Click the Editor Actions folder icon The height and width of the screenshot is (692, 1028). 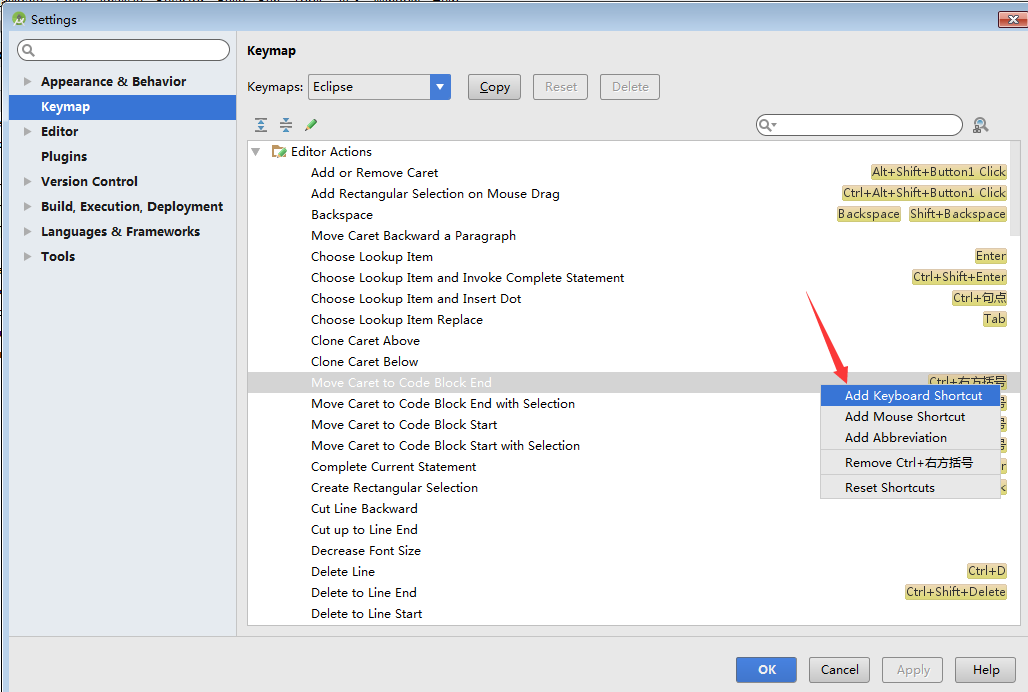pos(279,151)
